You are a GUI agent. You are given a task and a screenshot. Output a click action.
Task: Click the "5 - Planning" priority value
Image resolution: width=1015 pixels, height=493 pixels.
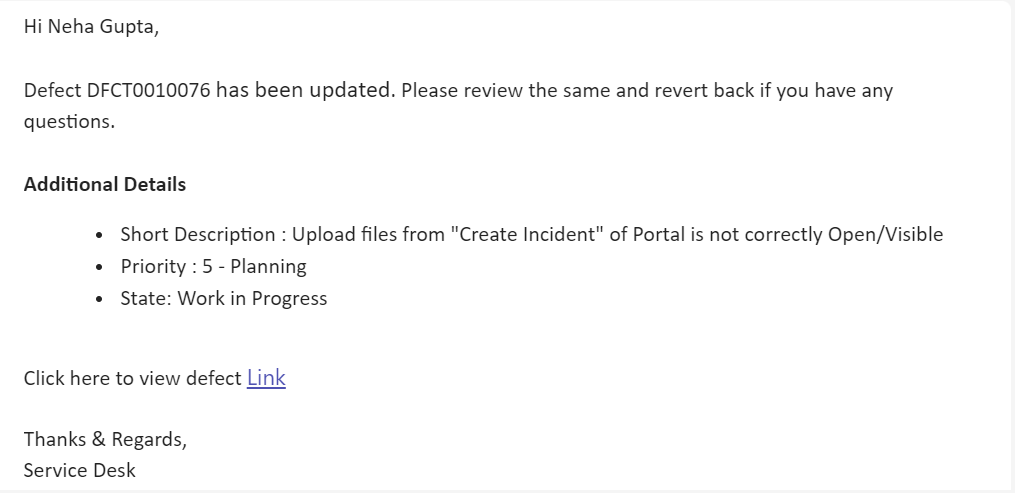(x=254, y=267)
